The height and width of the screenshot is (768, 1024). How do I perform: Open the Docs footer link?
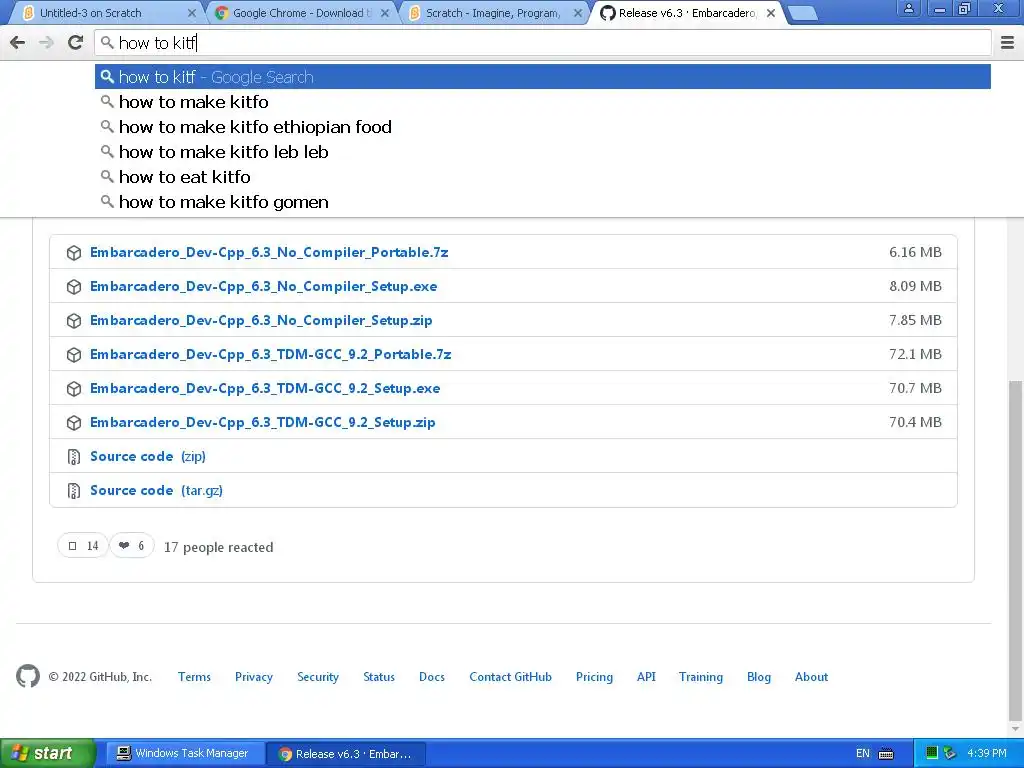pyautogui.click(x=432, y=677)
